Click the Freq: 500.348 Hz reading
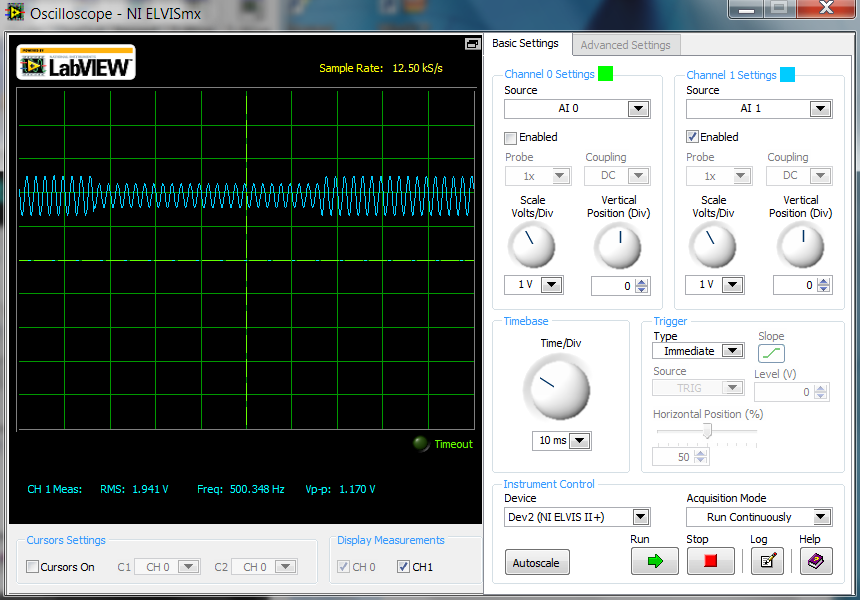 tap(241, 489)
